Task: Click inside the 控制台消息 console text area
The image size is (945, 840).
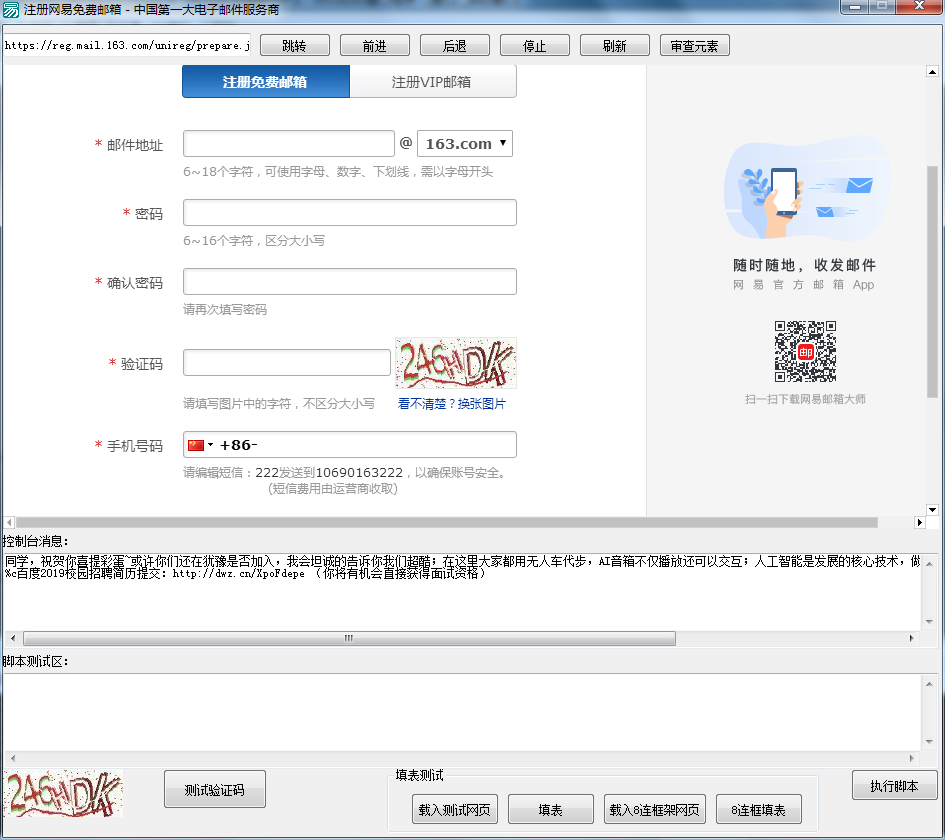Action: [462, 592]
